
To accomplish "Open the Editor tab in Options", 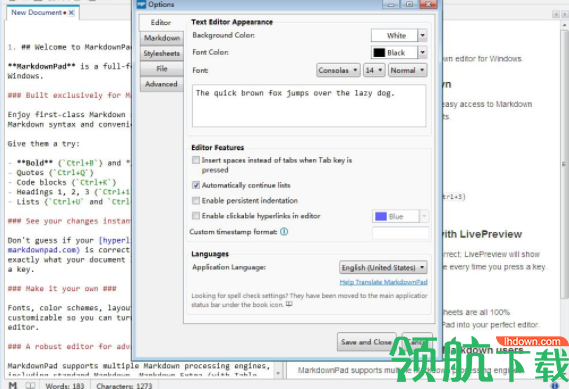I will [161, 22].
